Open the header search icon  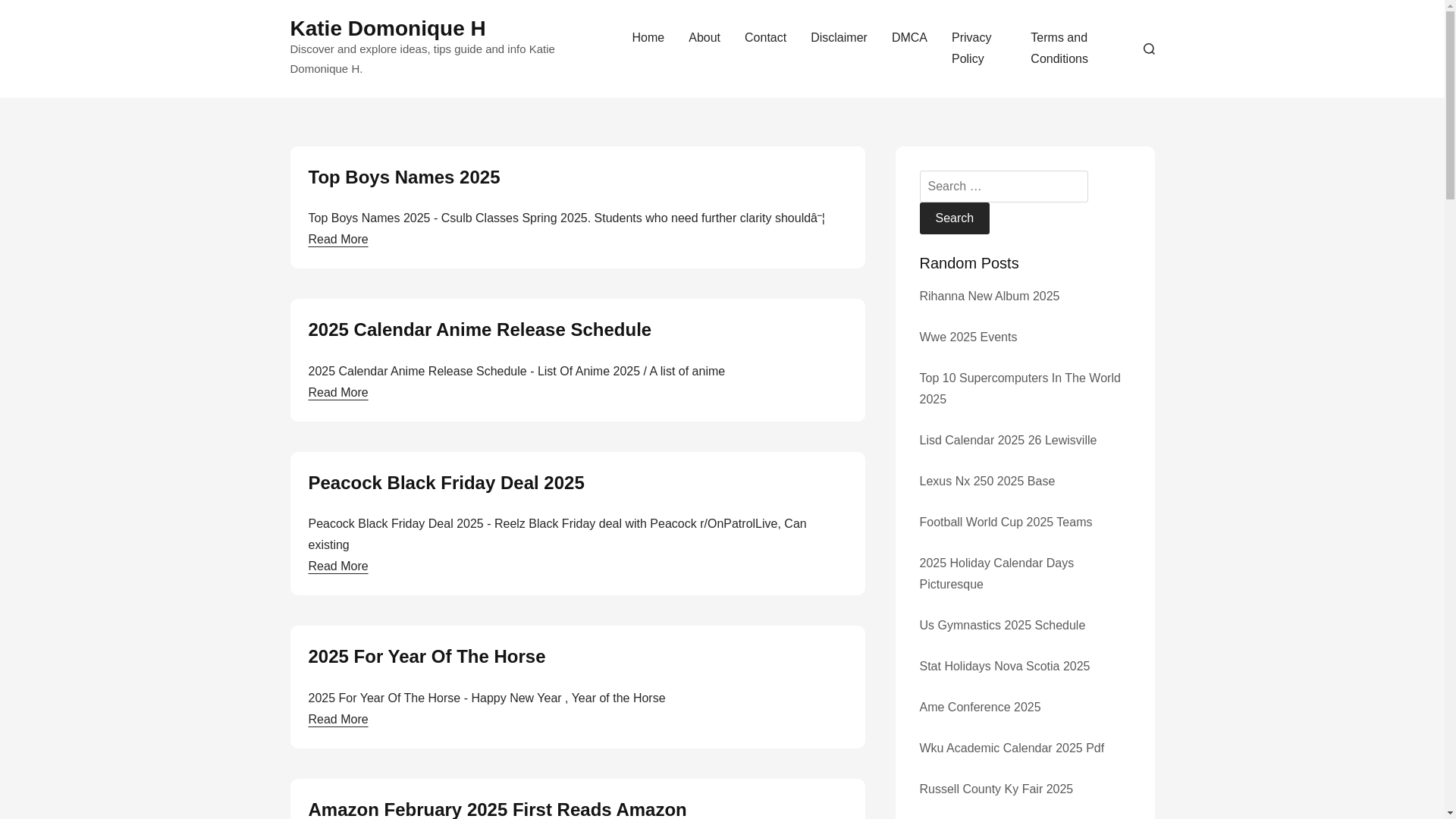click(x=1149, y=49)
